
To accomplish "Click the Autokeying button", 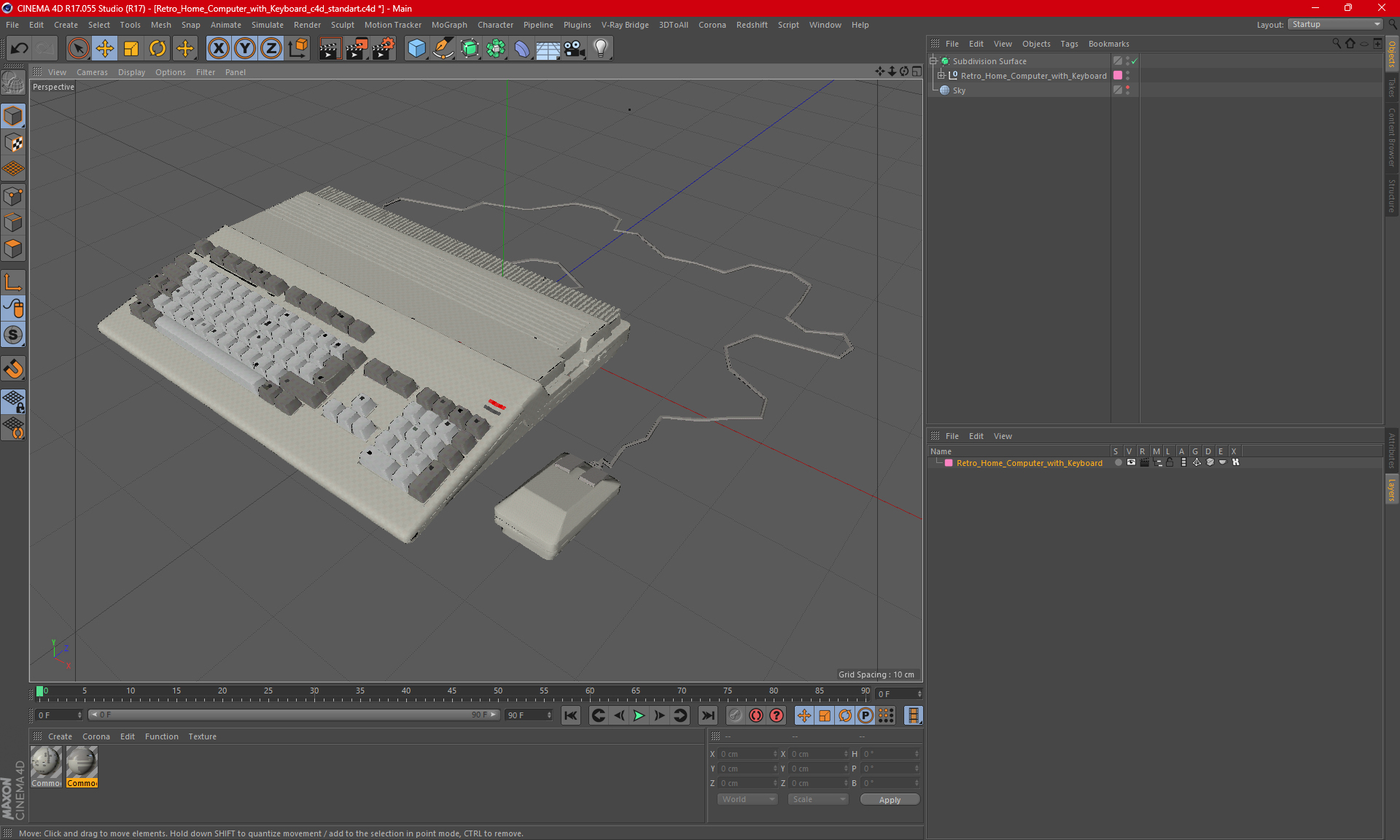I will pyautogui.click(x=756, y=715).
